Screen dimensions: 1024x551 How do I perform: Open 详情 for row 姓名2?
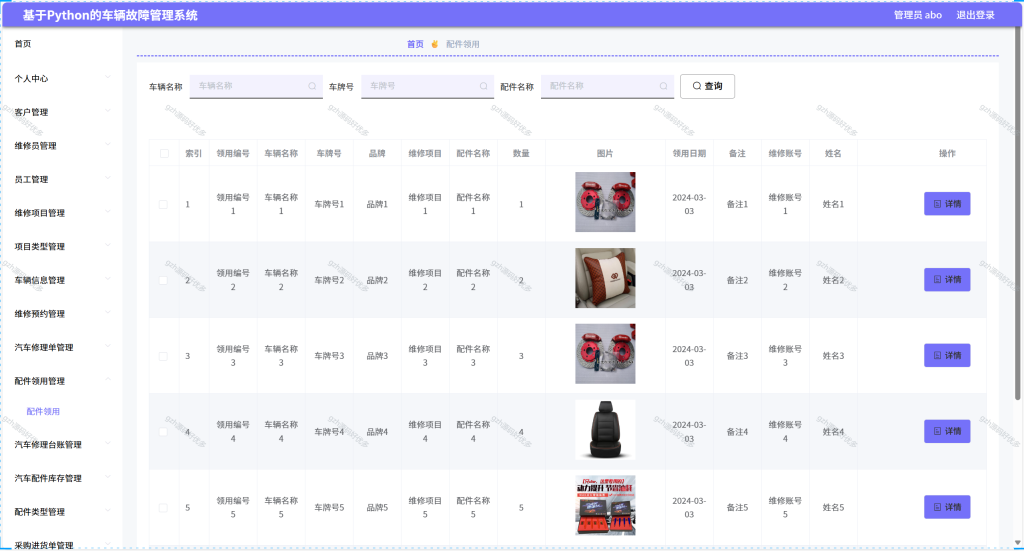coord(947,279)
